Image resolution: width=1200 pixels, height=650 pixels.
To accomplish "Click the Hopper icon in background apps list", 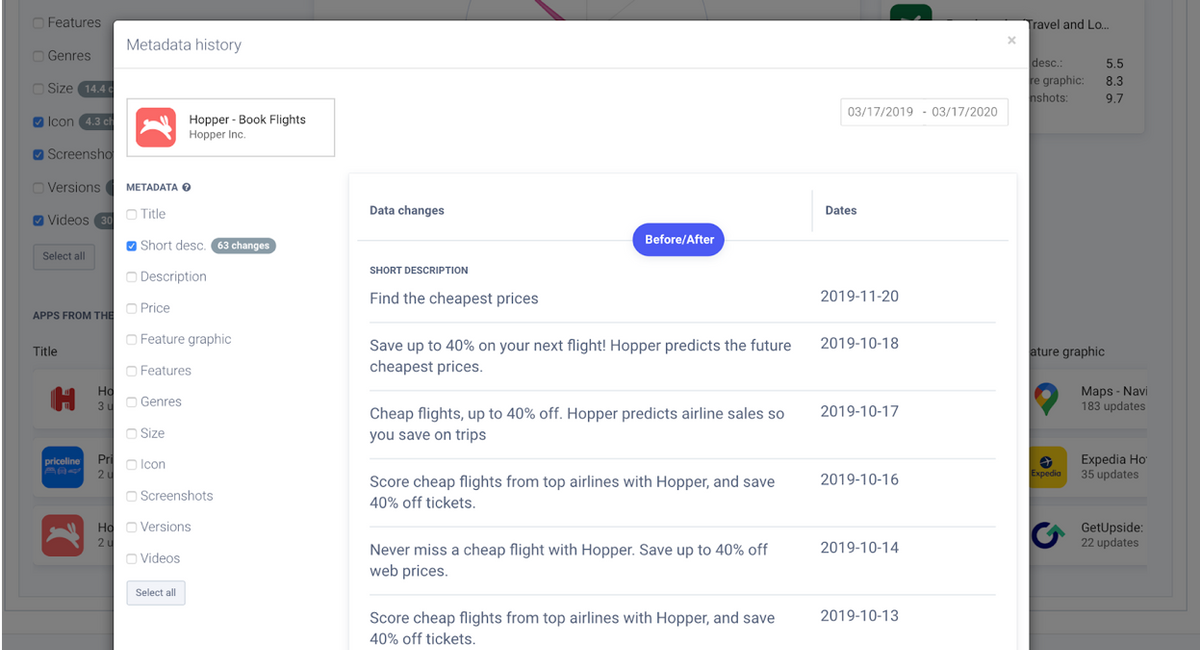I will click(62, 535).
